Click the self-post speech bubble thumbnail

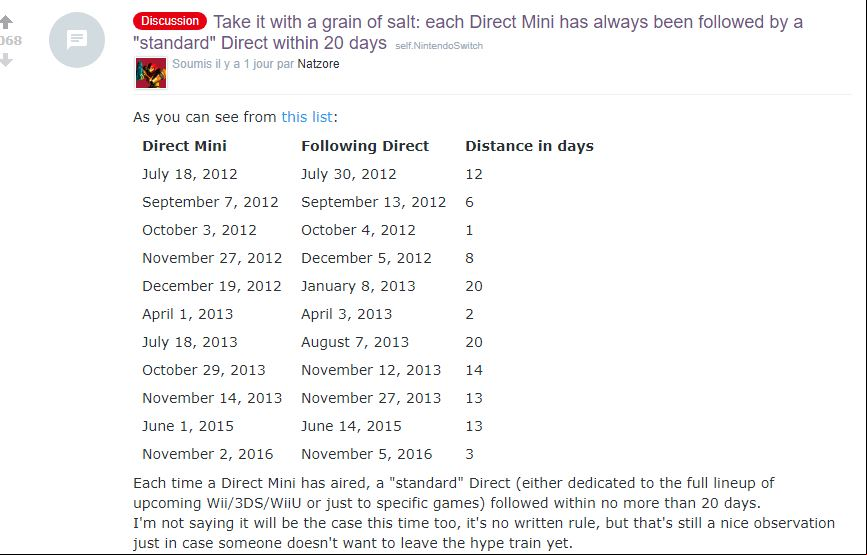coord(77,40)
